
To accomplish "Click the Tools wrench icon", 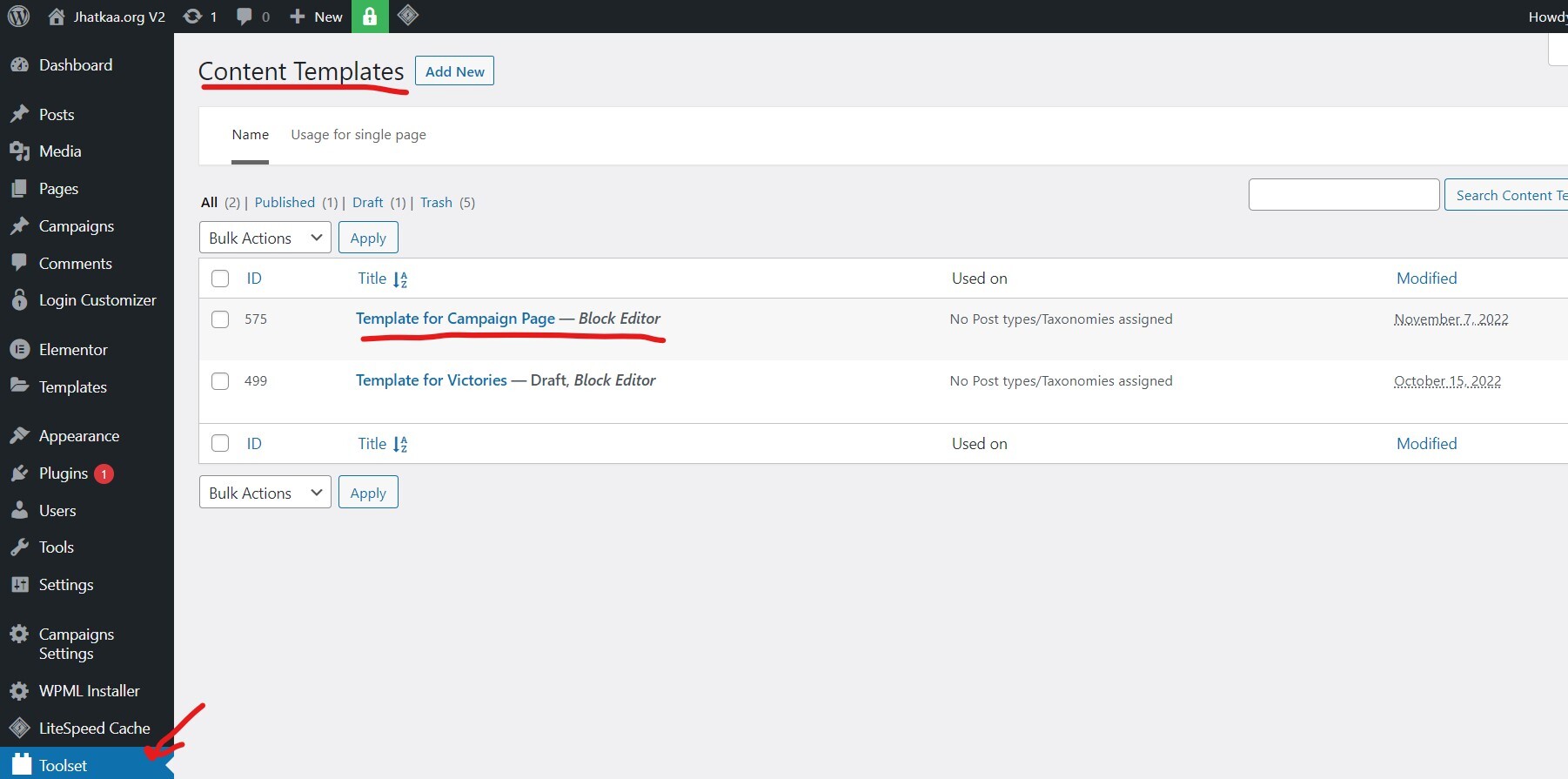I will [x=19, y=547].
